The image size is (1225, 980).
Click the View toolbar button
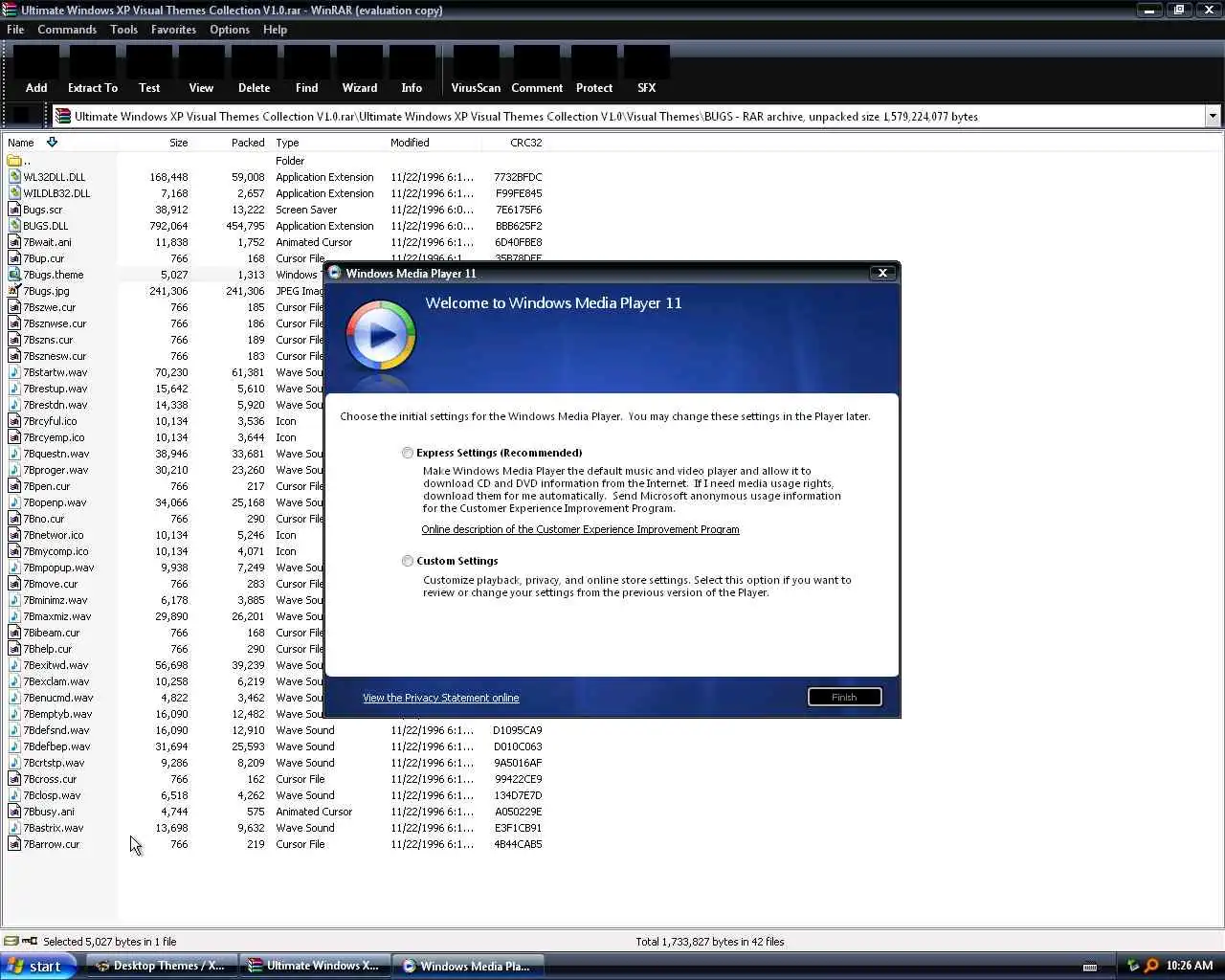[201, 70]
